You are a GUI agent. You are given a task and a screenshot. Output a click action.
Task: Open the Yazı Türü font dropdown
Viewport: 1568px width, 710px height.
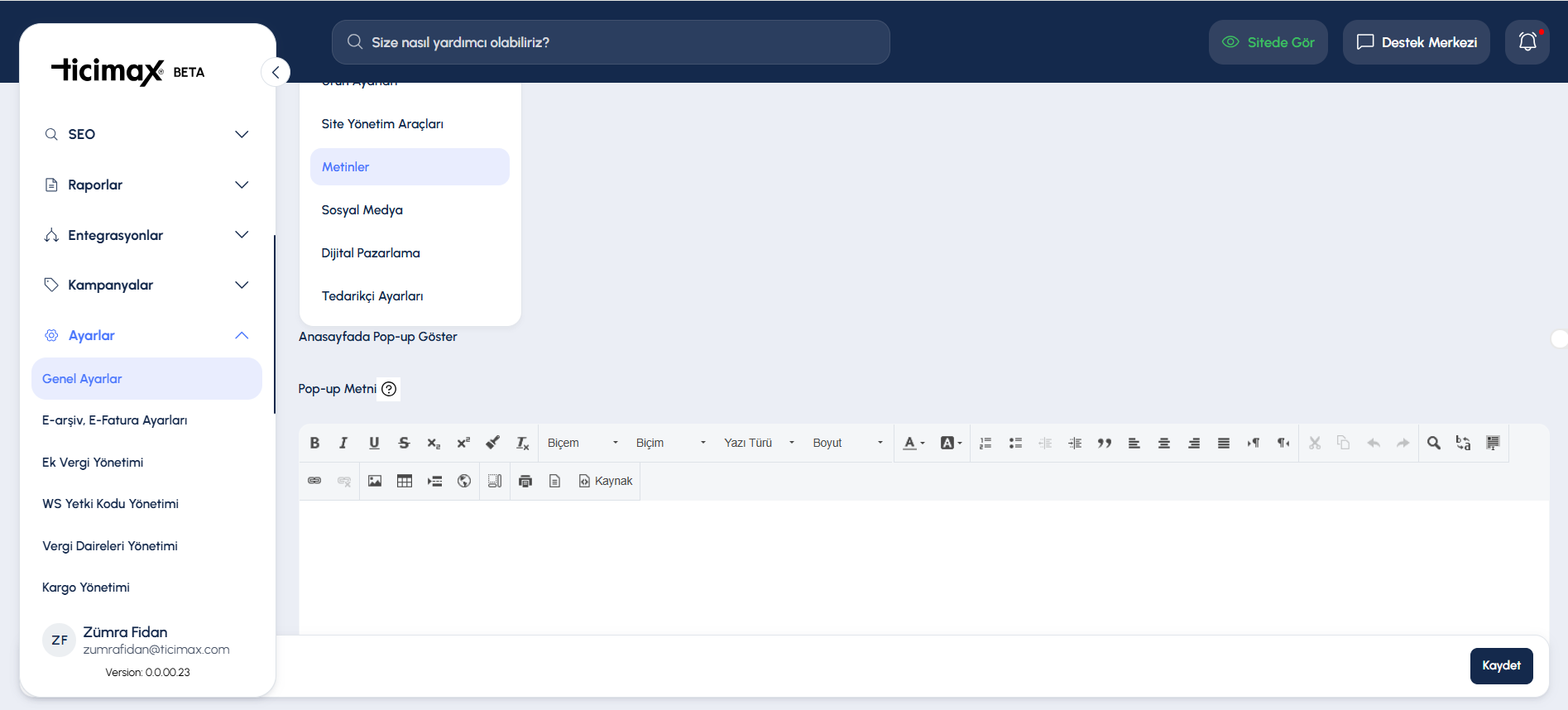760,443
